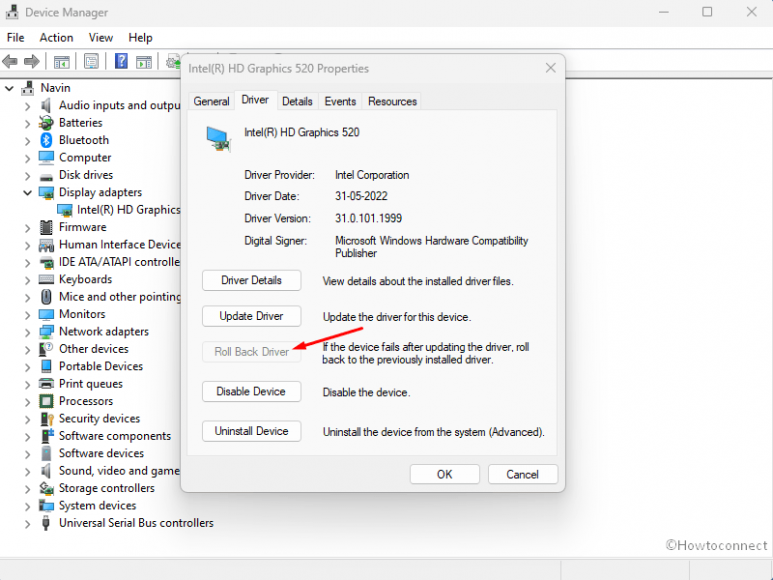Click the Storage controllers icon
773x580 pixels.
[x=46, y=488]
